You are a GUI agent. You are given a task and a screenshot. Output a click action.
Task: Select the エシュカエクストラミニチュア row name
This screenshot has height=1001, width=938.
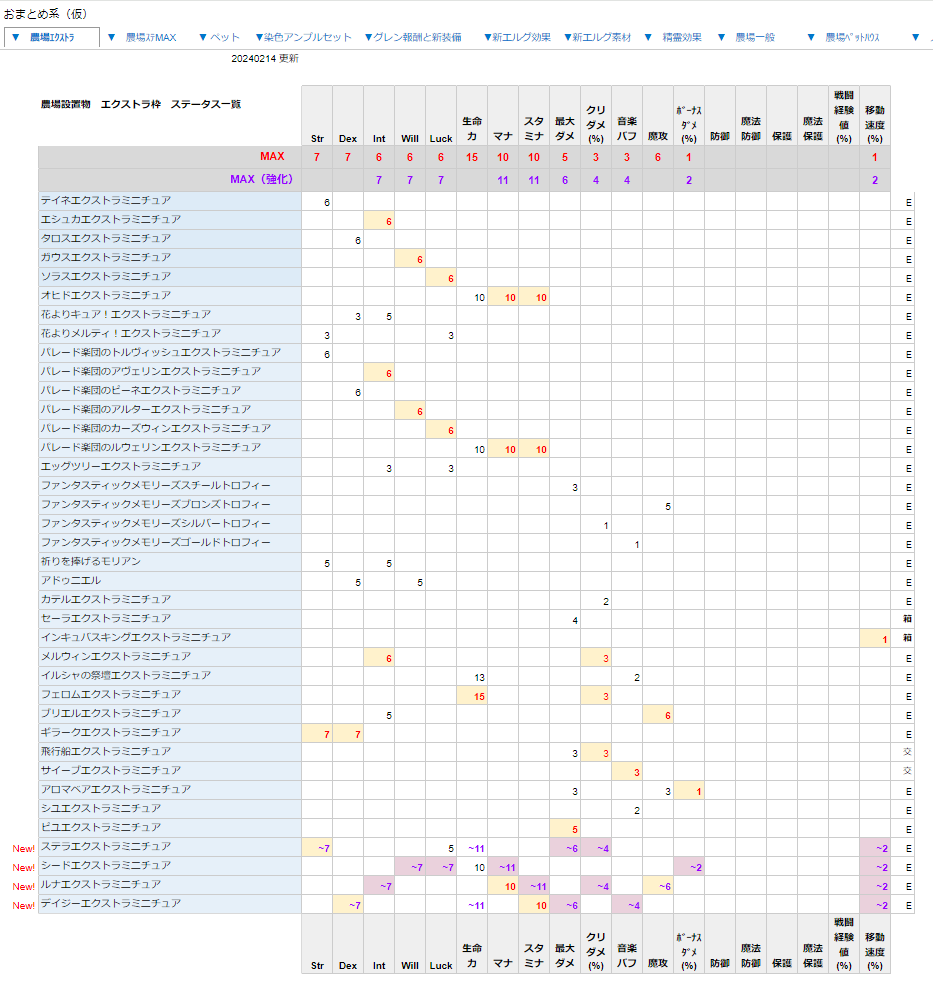point(111,220)
